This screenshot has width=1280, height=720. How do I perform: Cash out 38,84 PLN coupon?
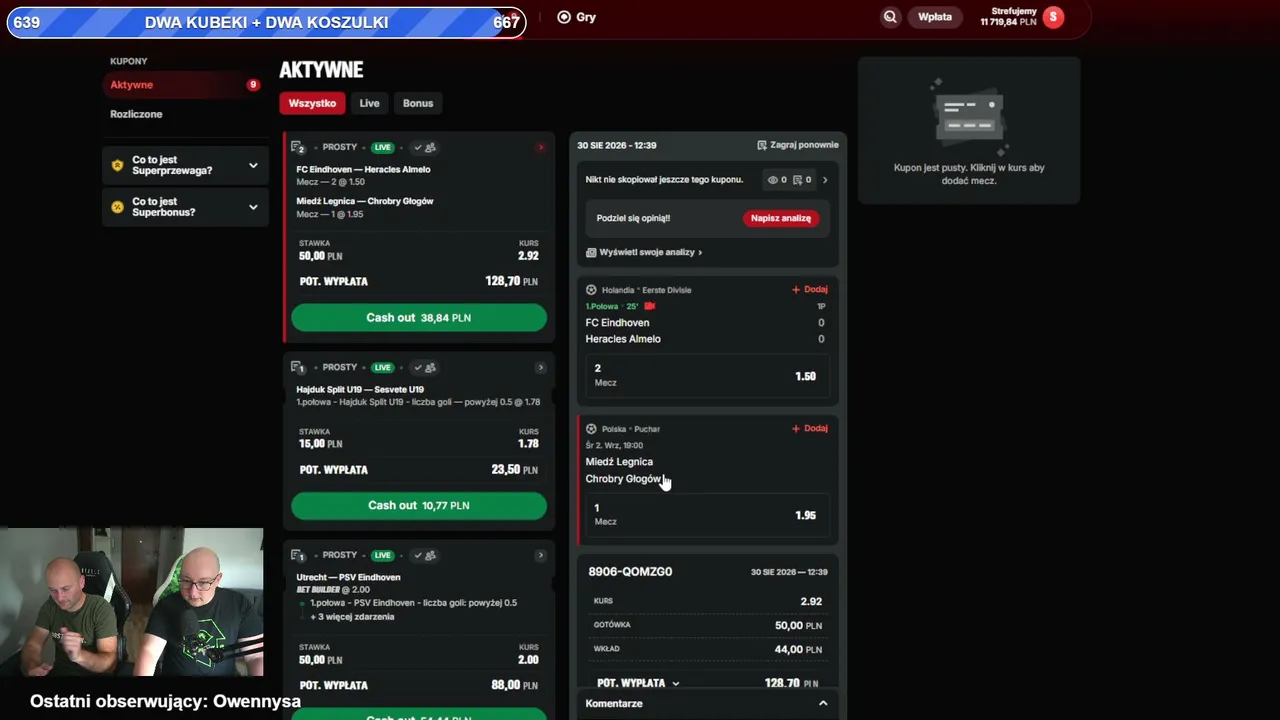419,318
